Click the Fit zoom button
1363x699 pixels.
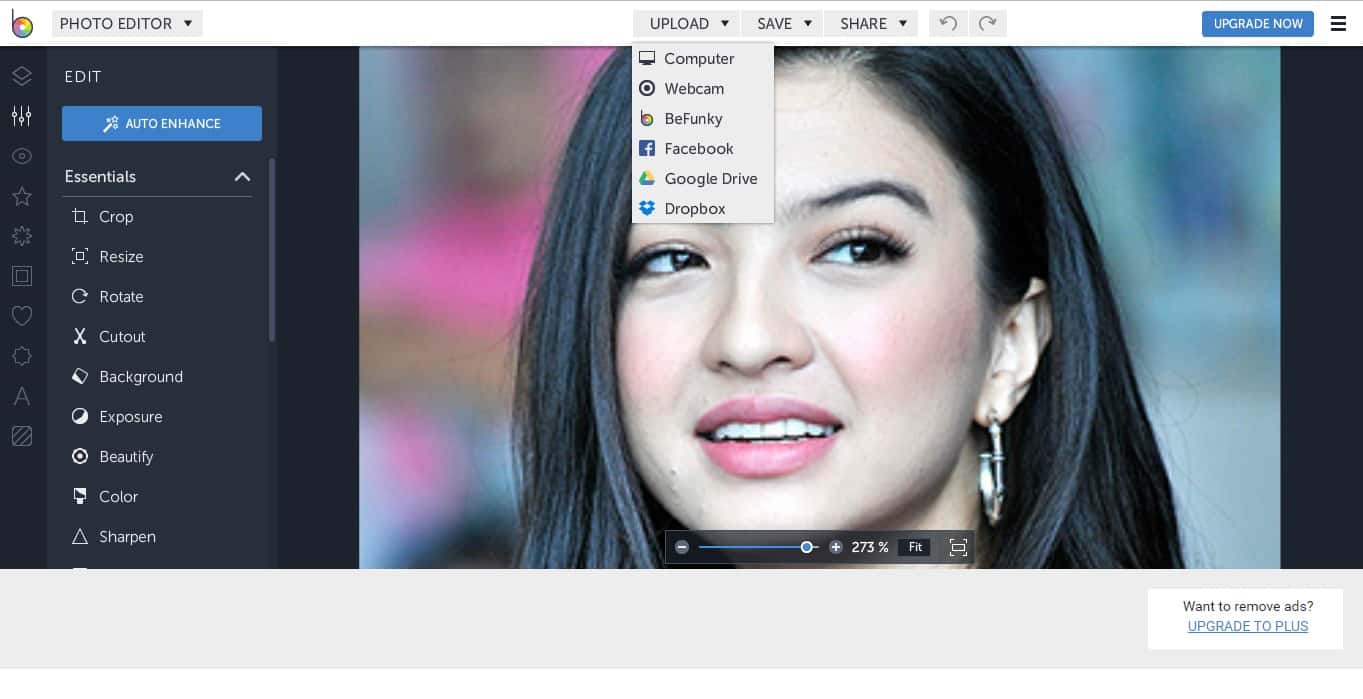pyautogui.click(x=915, y=547)
